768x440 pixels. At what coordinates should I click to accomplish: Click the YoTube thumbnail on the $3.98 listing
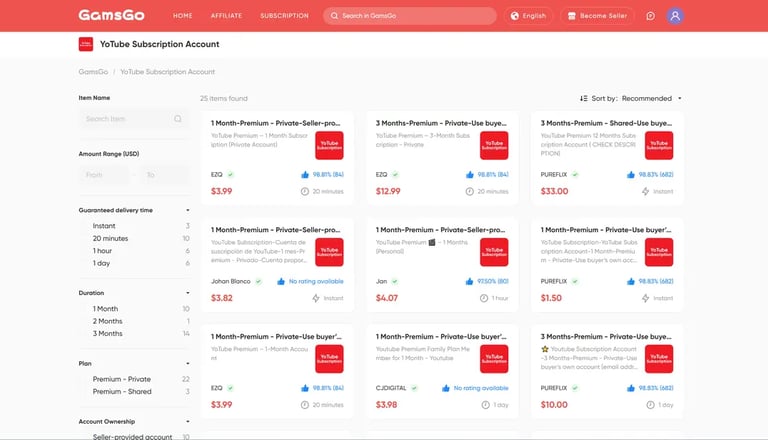coord(494,359)
